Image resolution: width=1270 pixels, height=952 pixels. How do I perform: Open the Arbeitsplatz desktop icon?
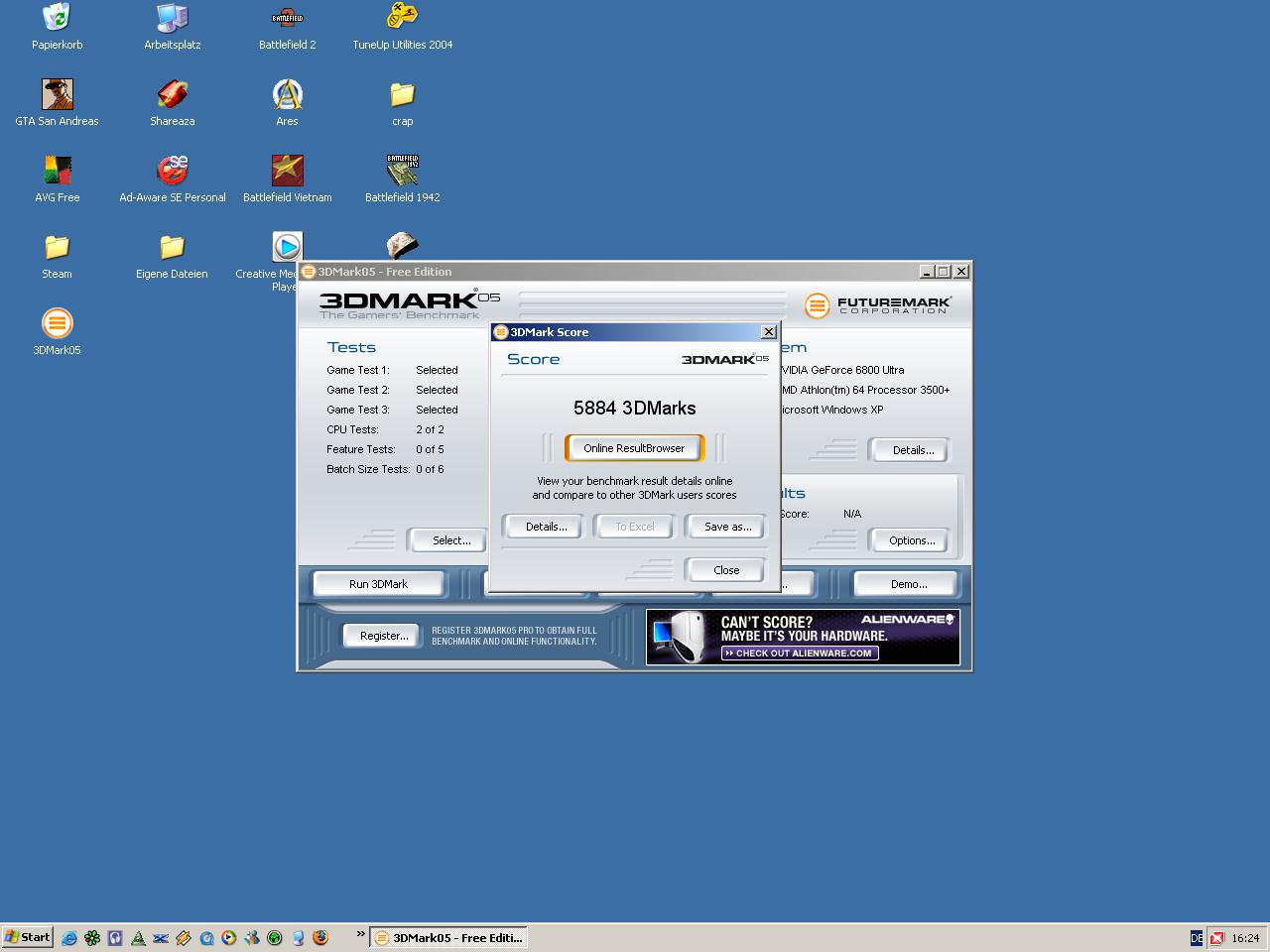(172, 27)
